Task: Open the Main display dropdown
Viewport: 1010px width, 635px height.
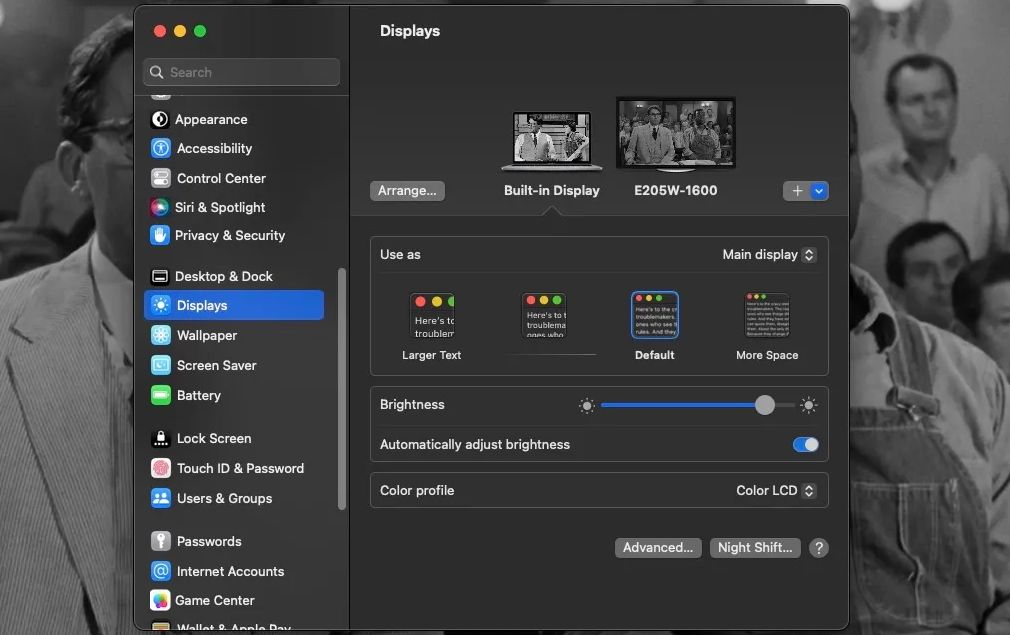Action: [x=768, y=254]
